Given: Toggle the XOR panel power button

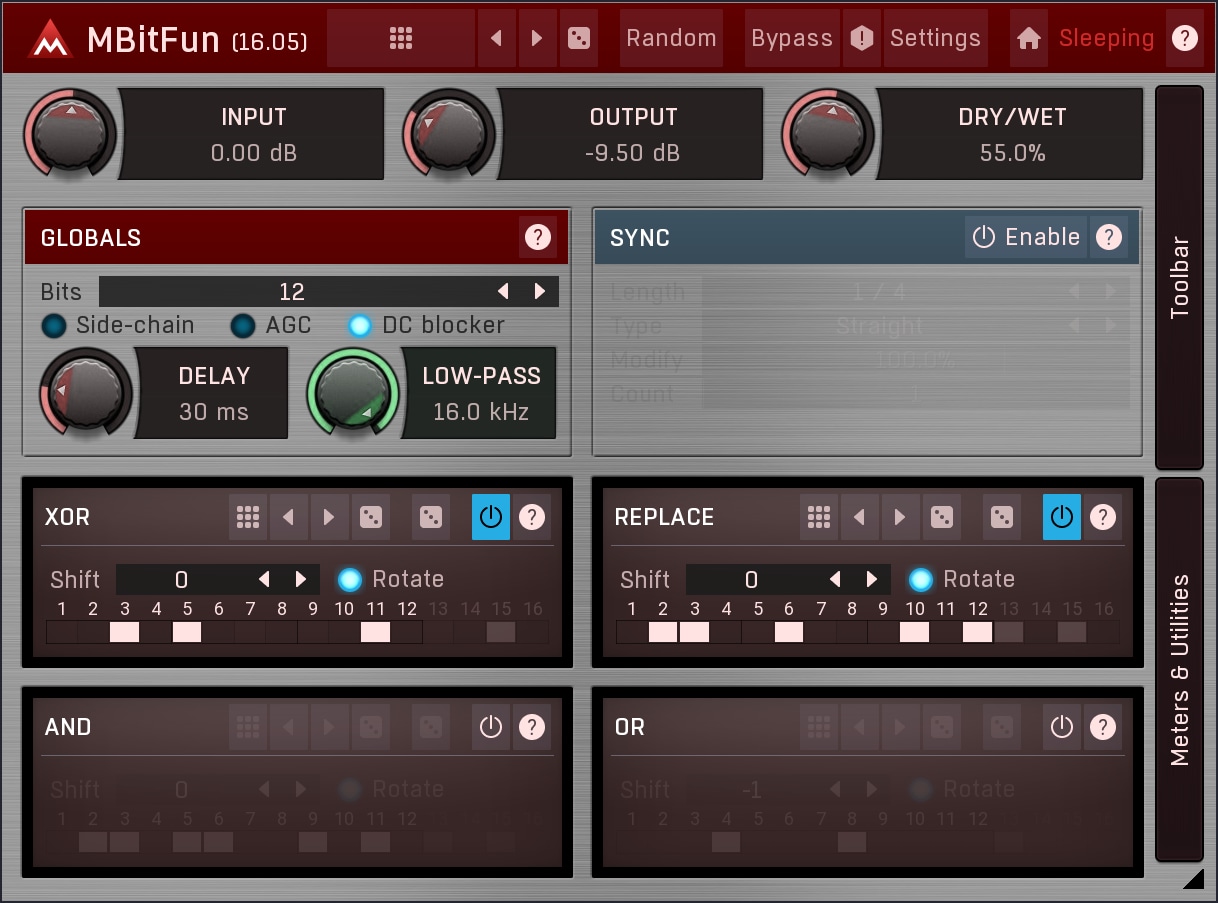Looking at the screenshot, I should pyautogui.click(x=490, y=517).
